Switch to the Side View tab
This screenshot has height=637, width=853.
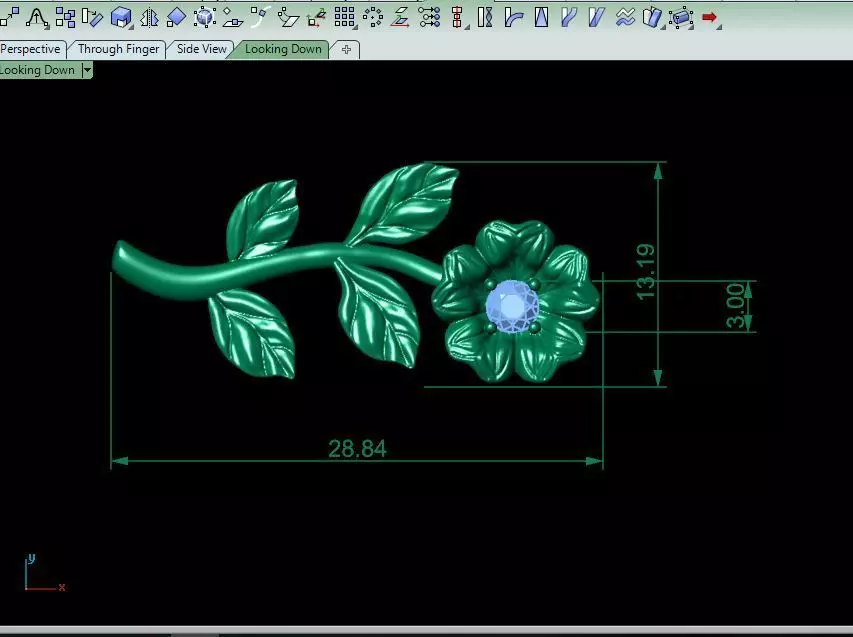tap(201, 49)
